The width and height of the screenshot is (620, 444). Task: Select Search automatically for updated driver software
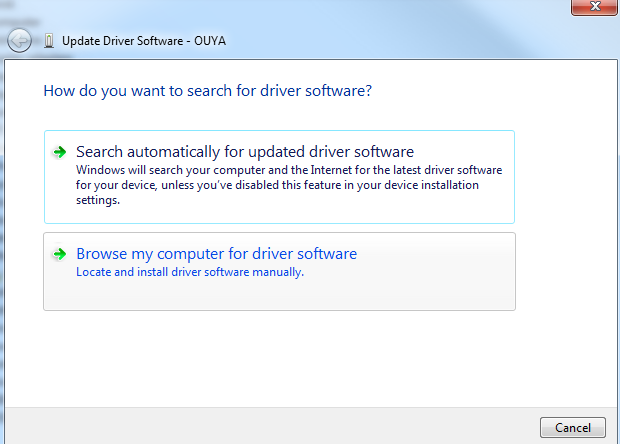pyautogui.click(x=244, y=152)
